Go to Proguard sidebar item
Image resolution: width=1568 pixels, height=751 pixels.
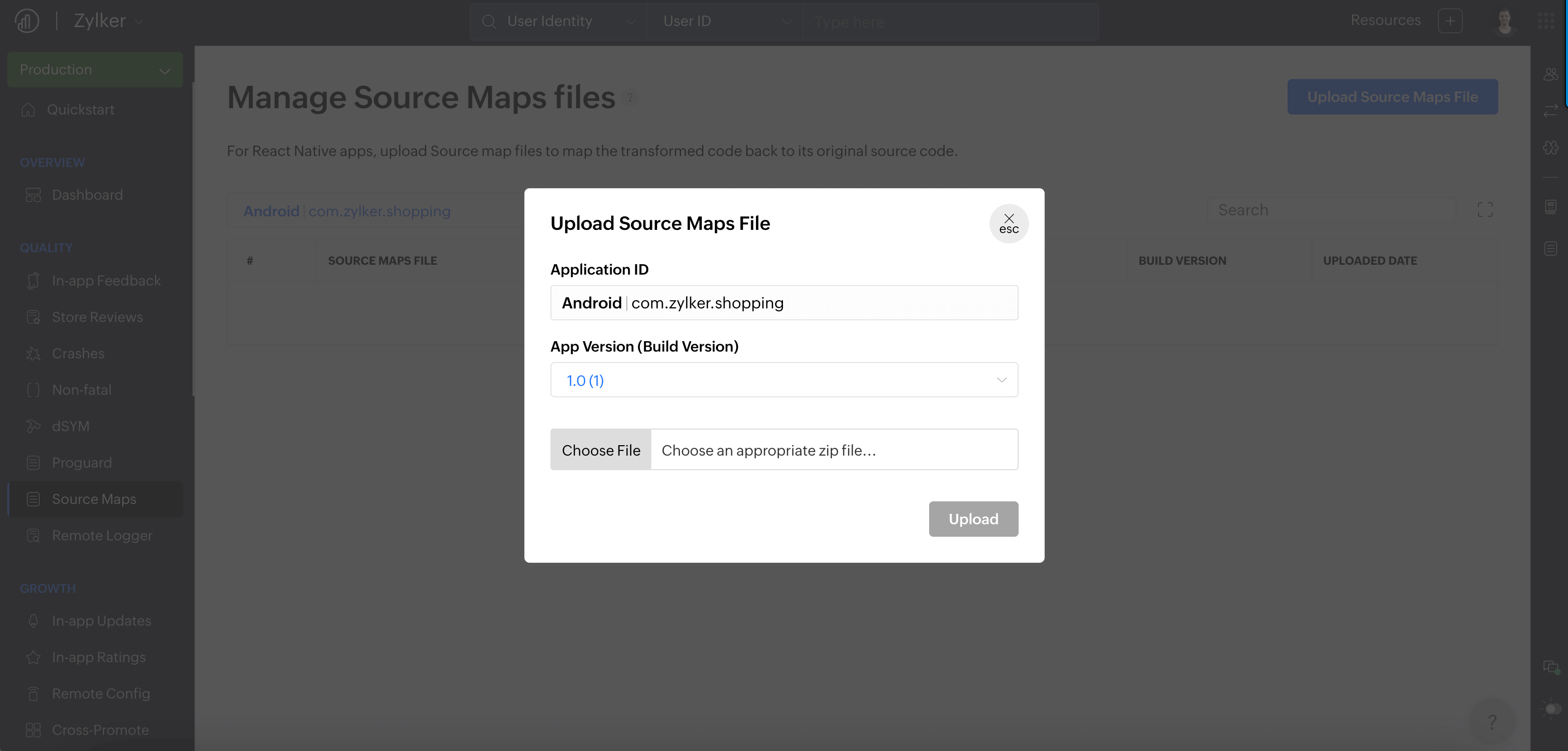pos(82,462)
